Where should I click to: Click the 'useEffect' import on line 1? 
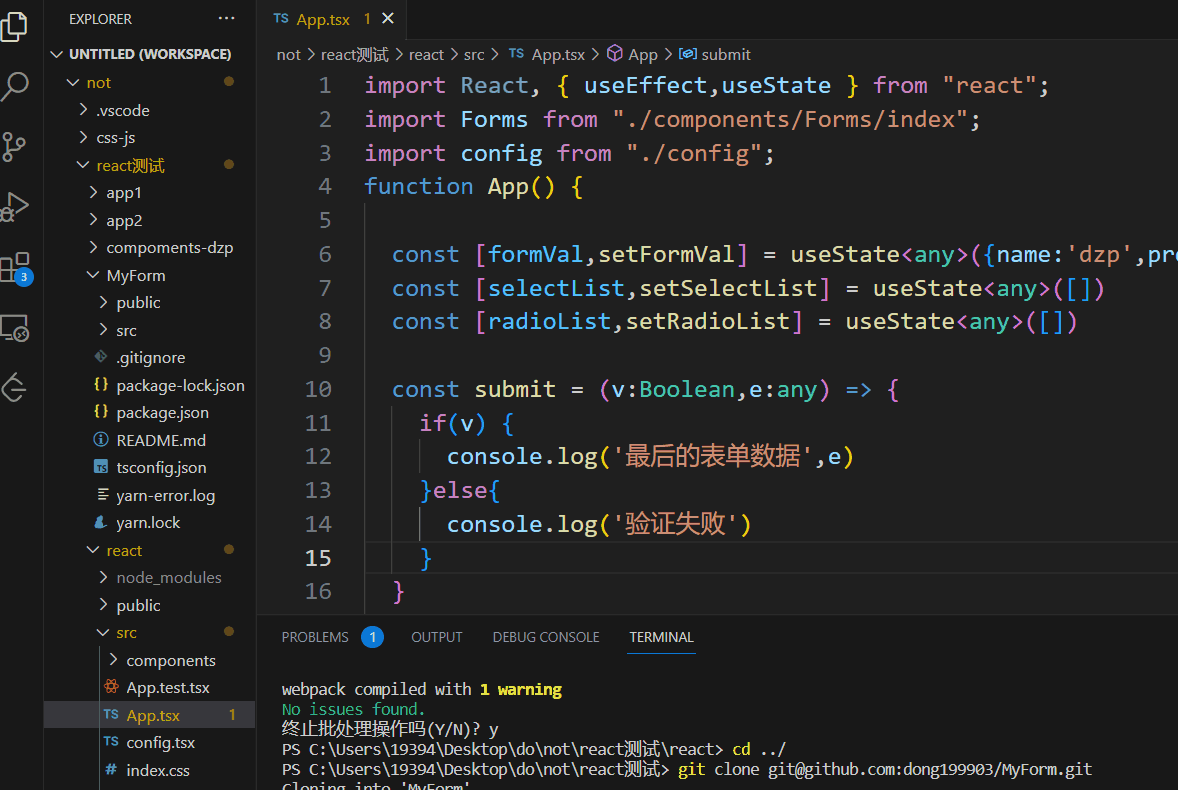click(x=645, y=85)
